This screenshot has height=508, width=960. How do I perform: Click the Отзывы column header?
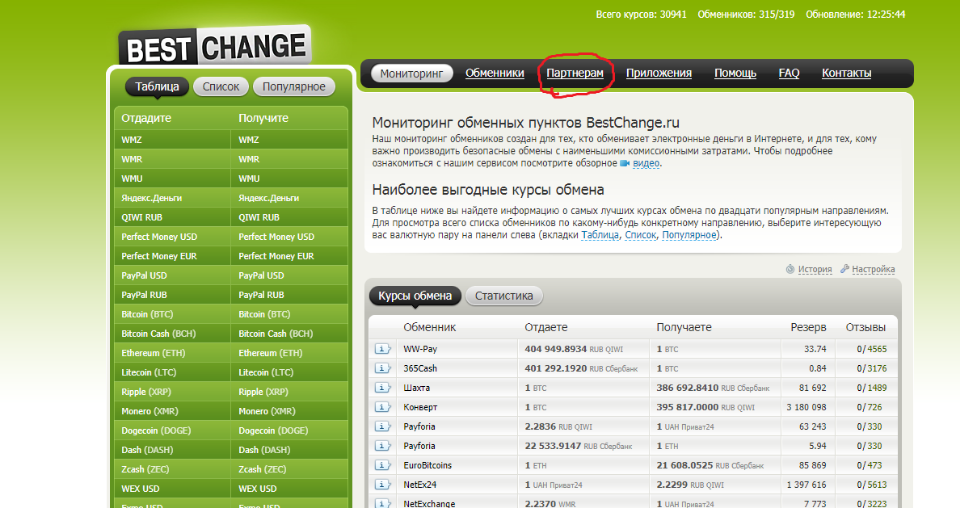tap(866, 327)
